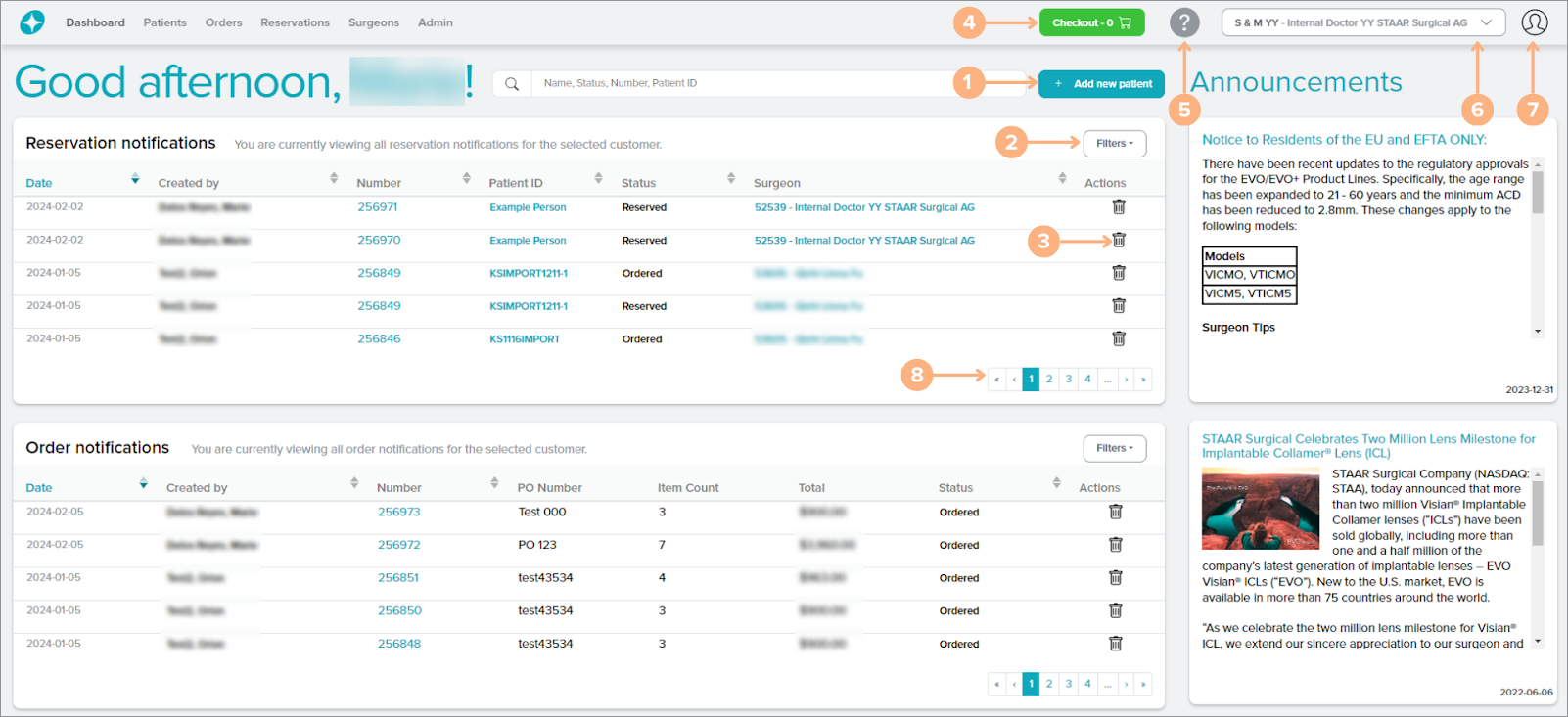The width and height of the screenshot is (1568, 717).
Task: Expand Filters dropdown in Order notifications
Action: [x=1114, y=449]
